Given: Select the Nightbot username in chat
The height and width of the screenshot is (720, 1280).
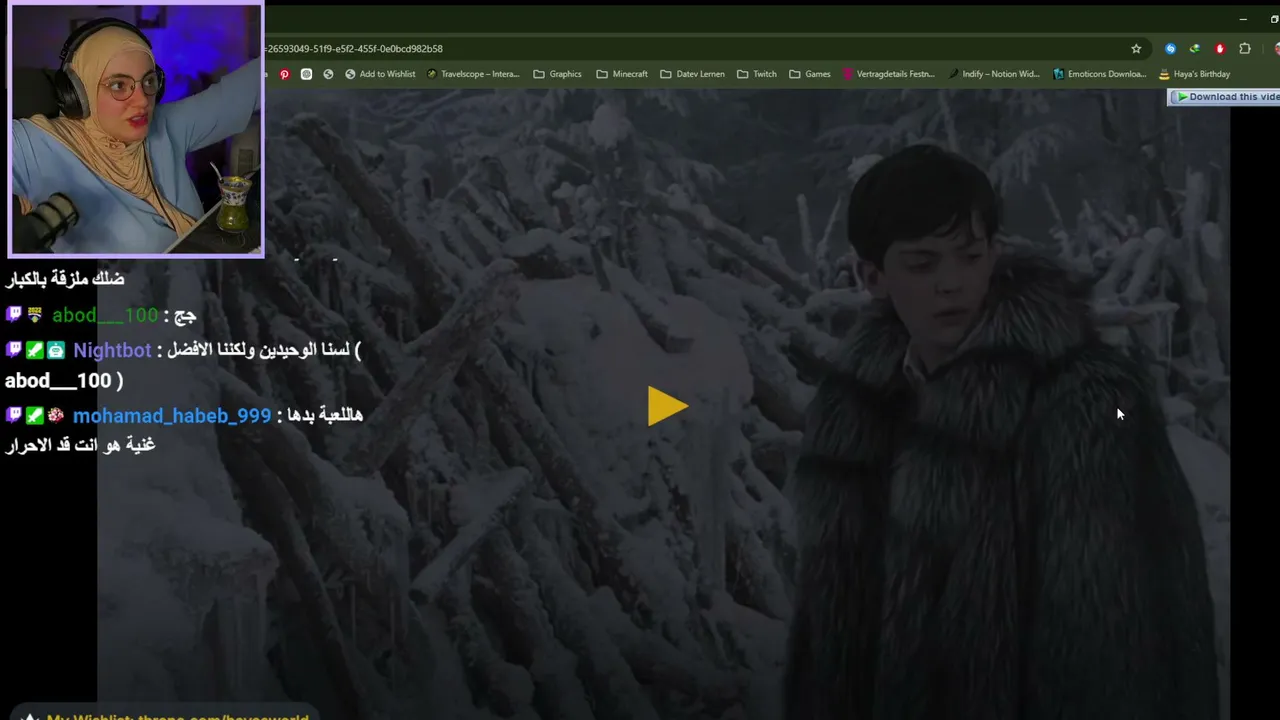Looking at the screenshot, I should [112, 351].
